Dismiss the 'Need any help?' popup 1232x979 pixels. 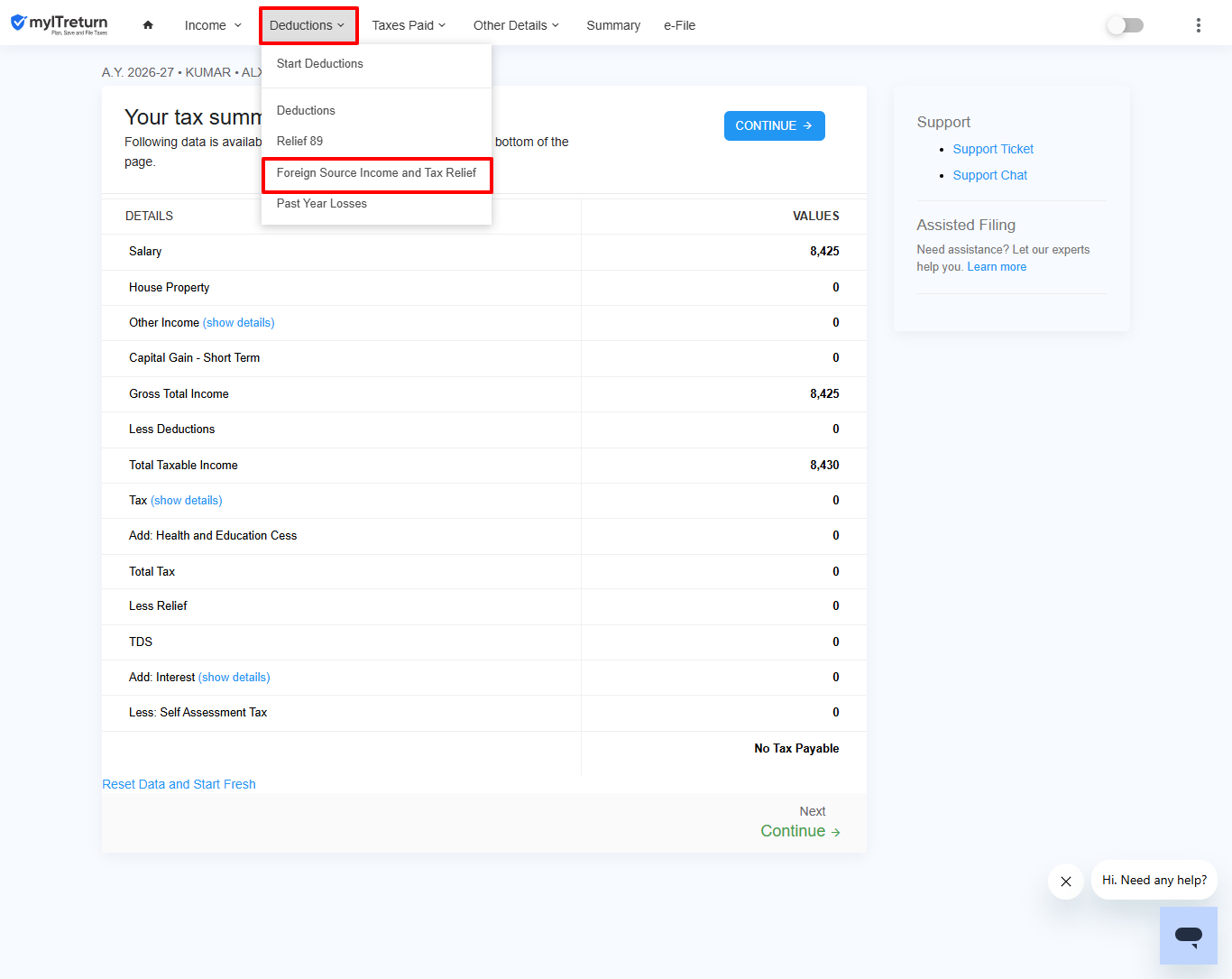coord(1066,882)
